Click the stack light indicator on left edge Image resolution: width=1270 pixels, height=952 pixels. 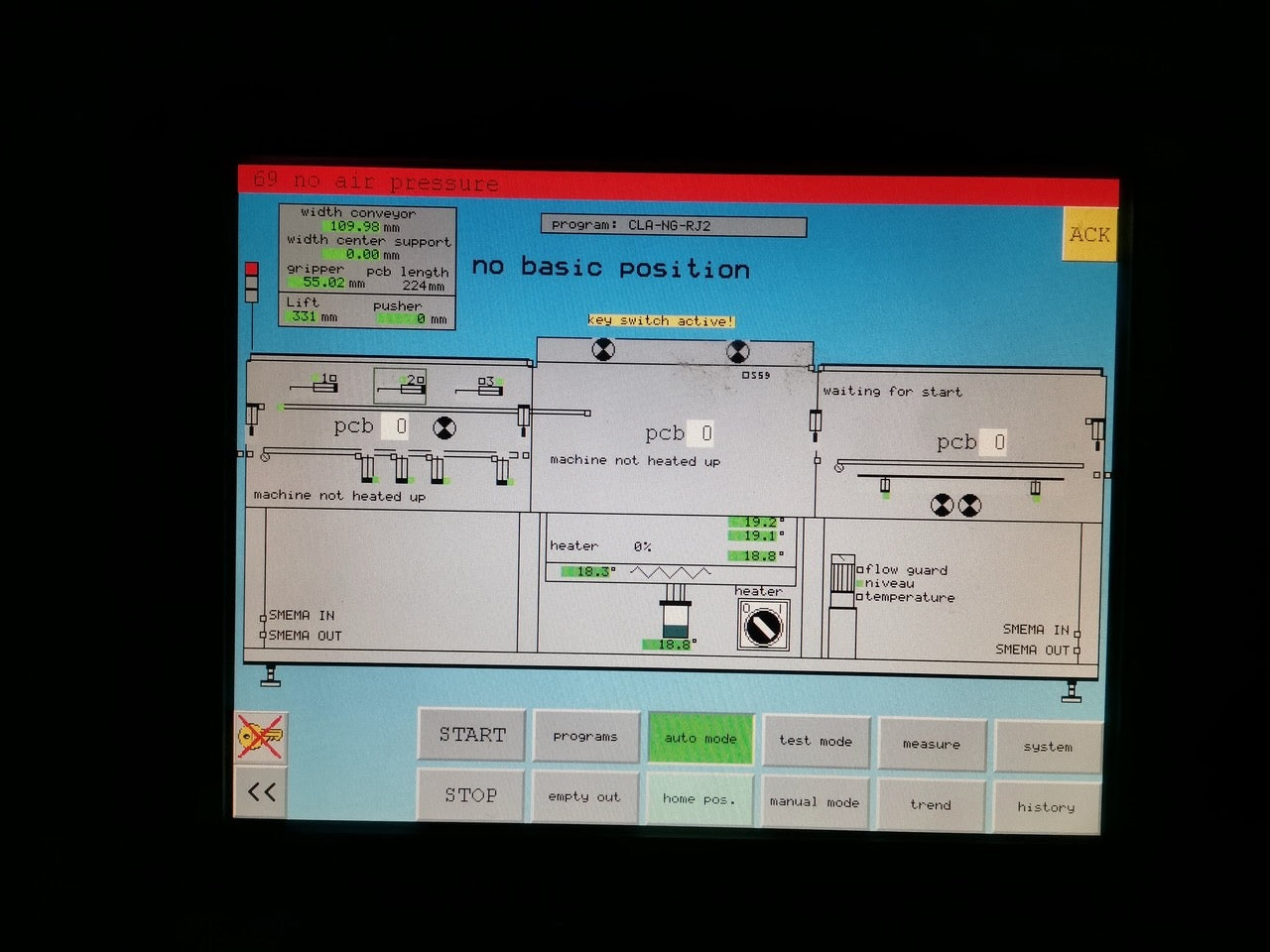[250, 283]
